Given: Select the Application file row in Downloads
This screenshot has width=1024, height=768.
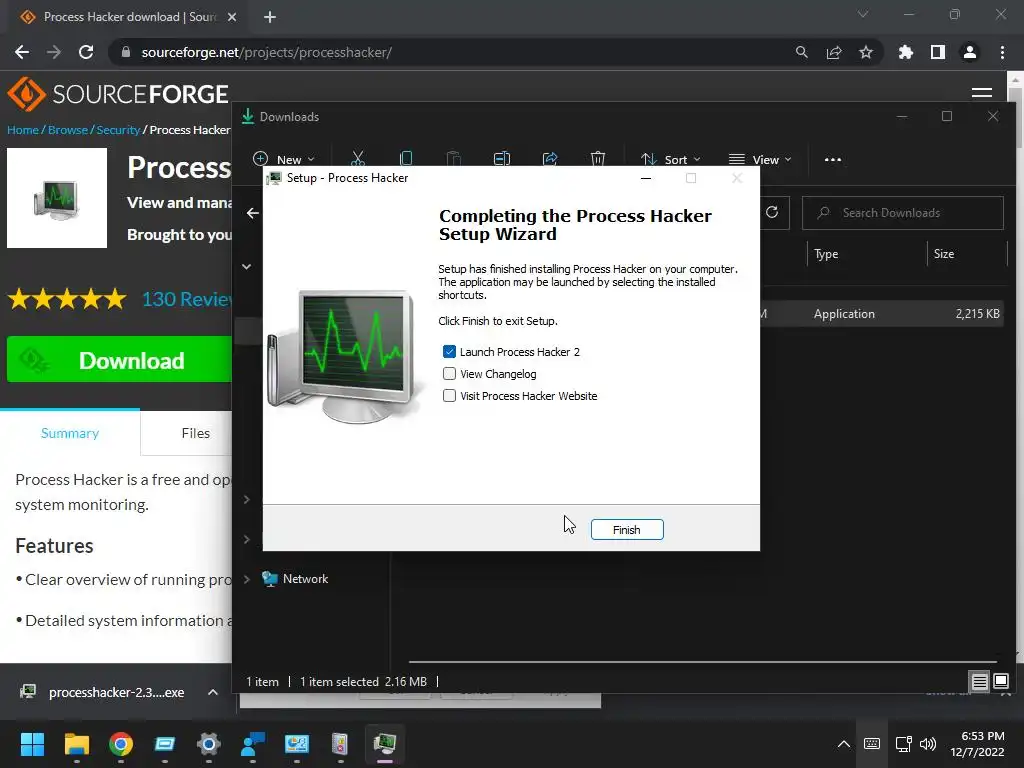Looking at the screenshot, I should 882,313.
